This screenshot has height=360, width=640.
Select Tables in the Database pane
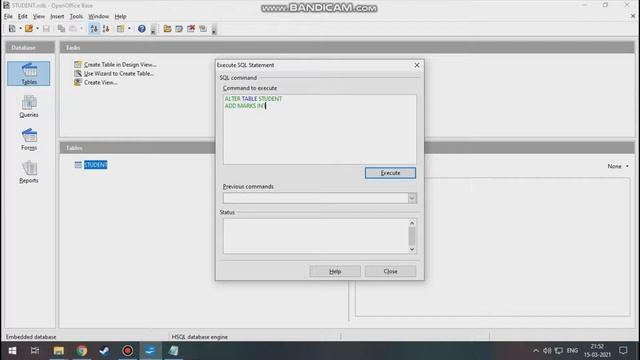click(x=29, y=73)
